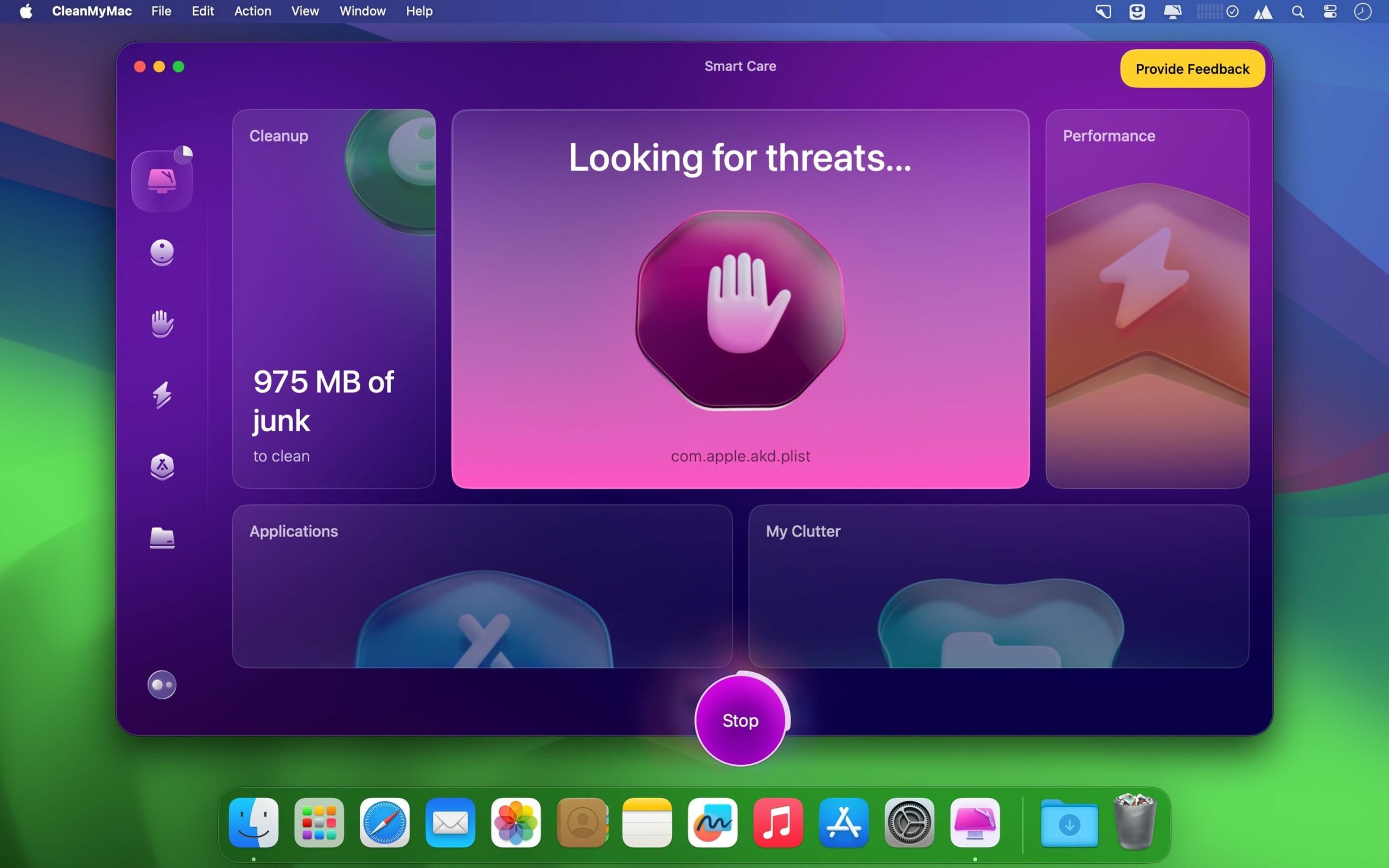Open the Action menu
This screenshot has width=1389, height=868.
click(x=252, y=11)
